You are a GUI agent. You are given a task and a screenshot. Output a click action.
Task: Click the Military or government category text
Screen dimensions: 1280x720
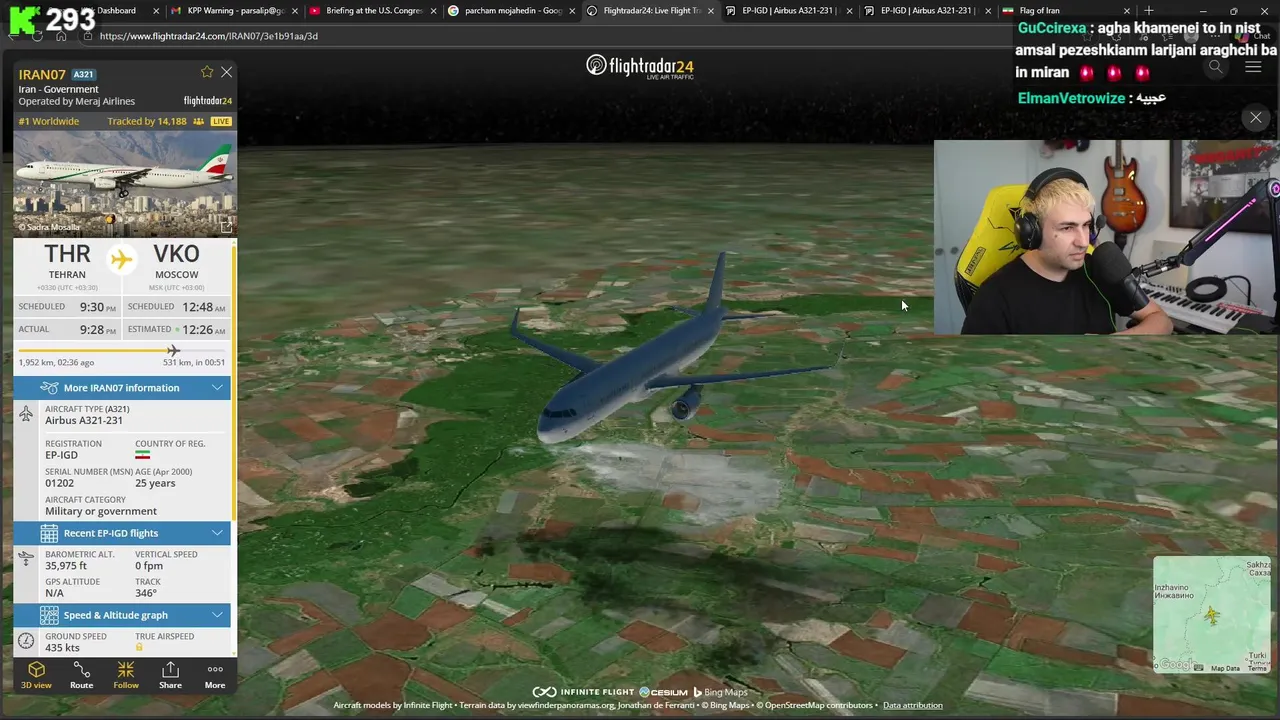click(x=101, y=511)
